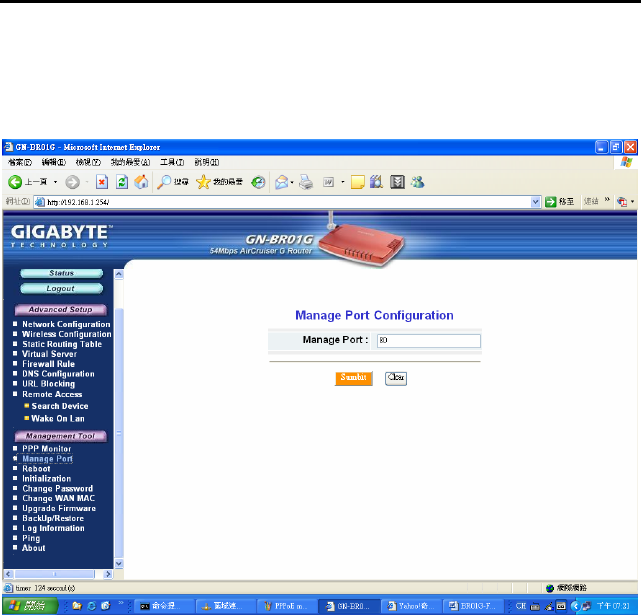Open the Search magnifier tool

click(164, 182)
